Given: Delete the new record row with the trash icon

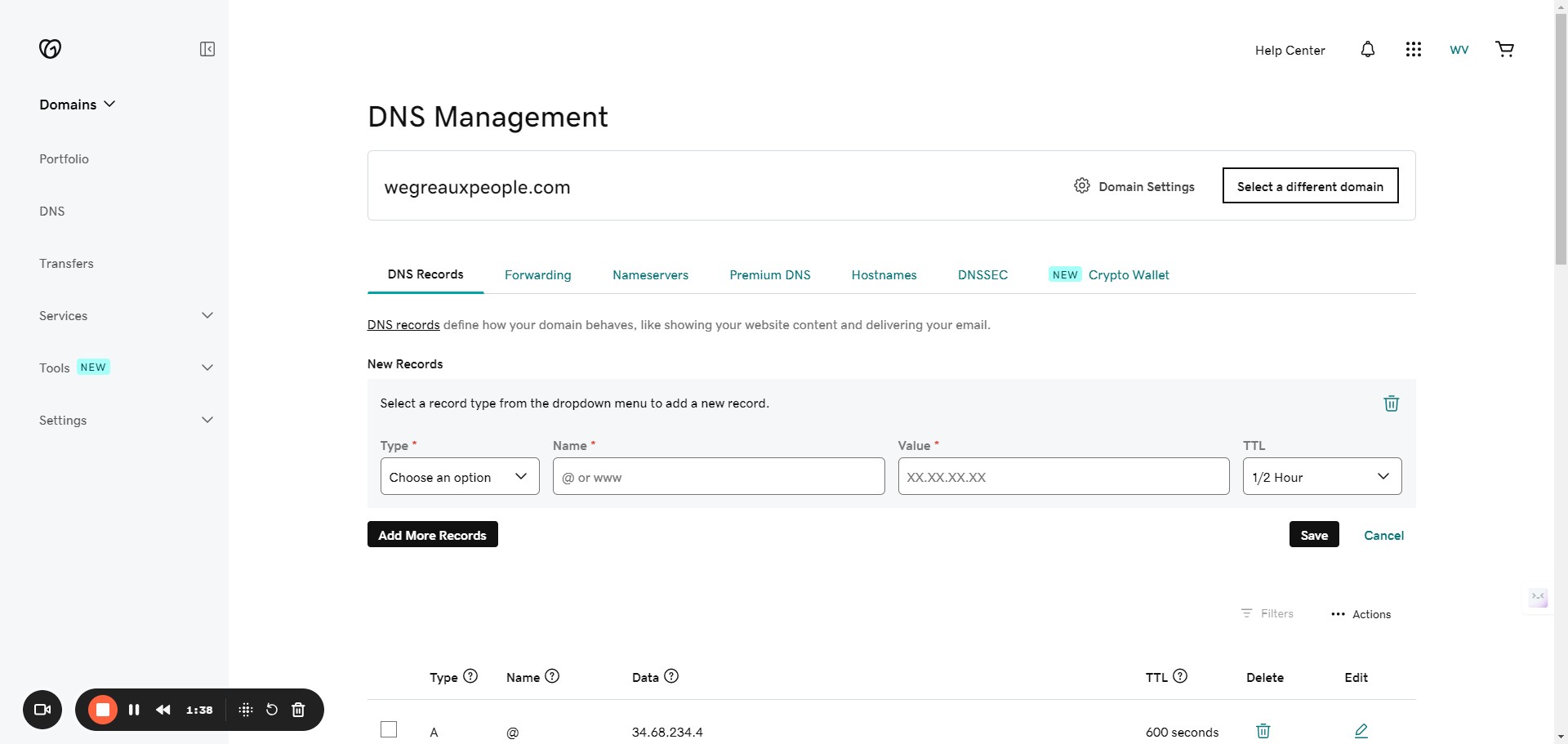Looking at the screenshot, I should click(1391, 403).
